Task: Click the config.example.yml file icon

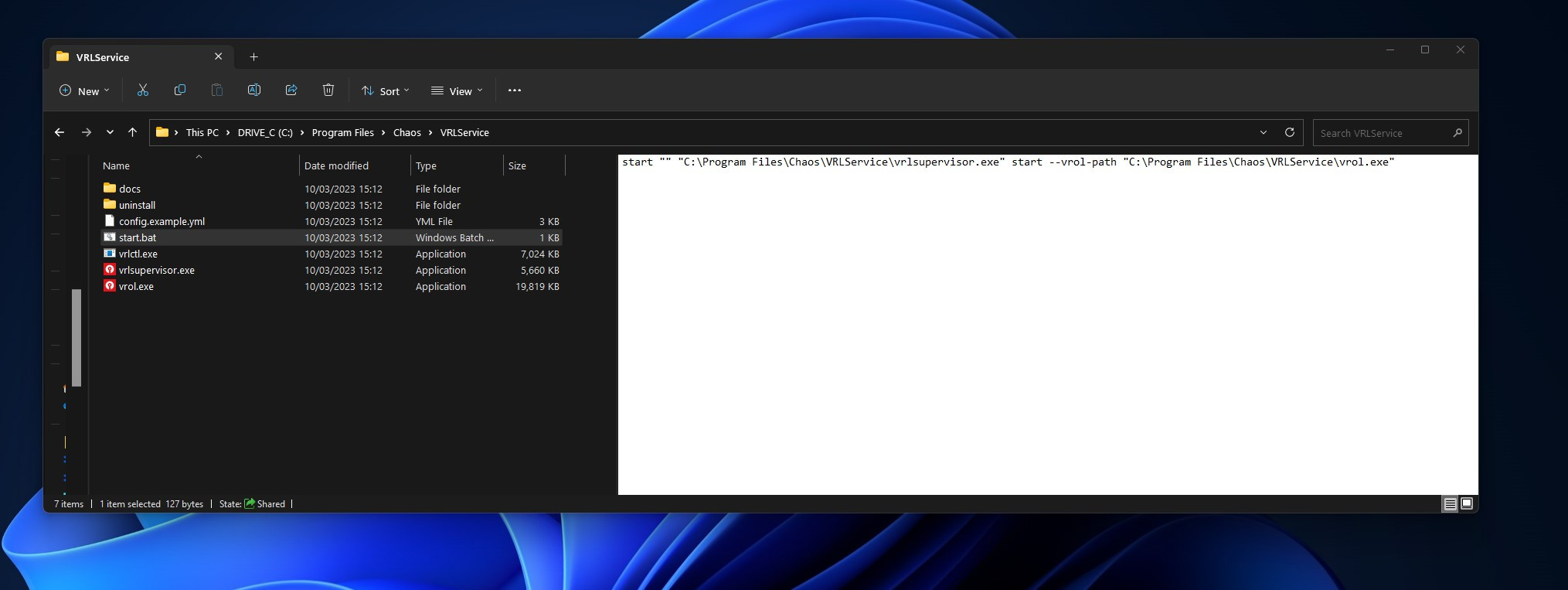Action: (110, 220)
